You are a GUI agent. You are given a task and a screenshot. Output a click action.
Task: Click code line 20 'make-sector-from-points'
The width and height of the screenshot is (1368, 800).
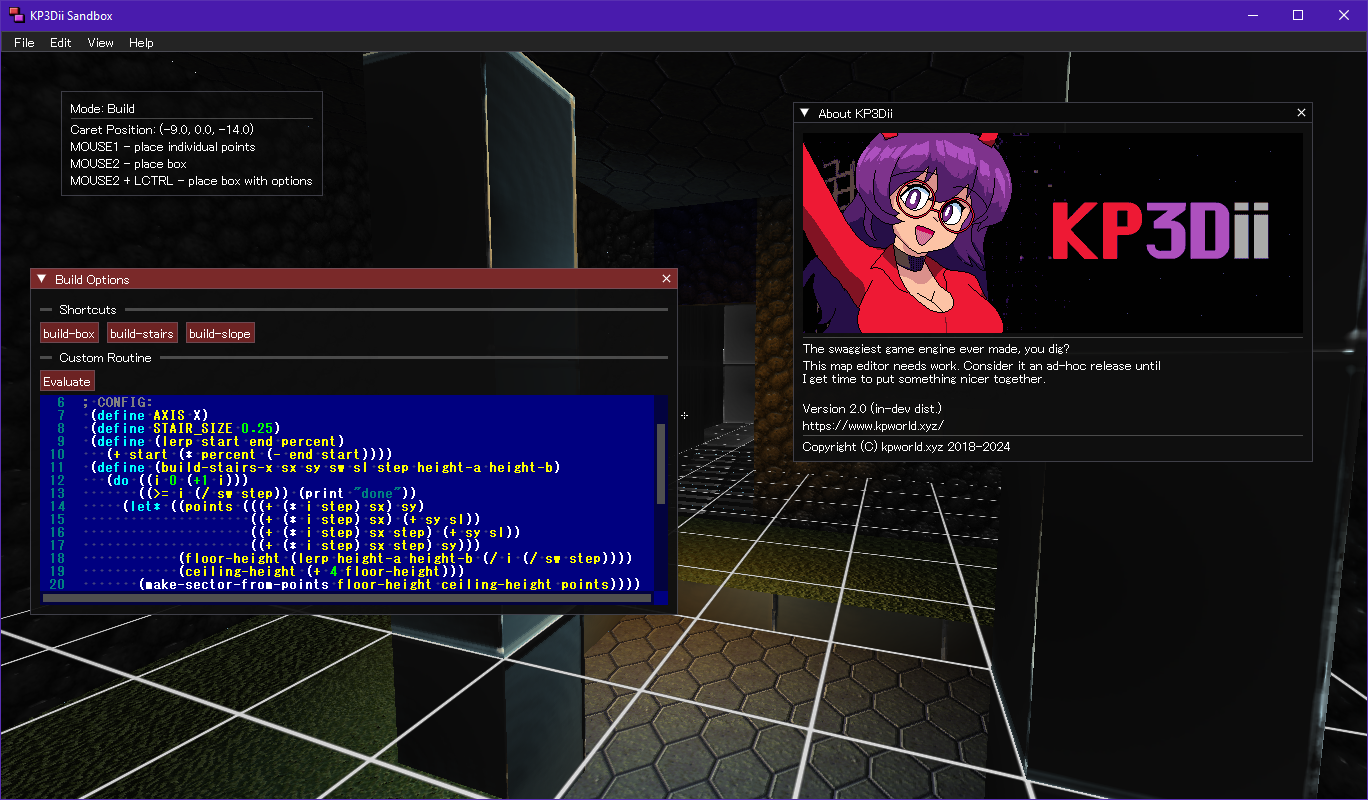[x=390, y=584]
